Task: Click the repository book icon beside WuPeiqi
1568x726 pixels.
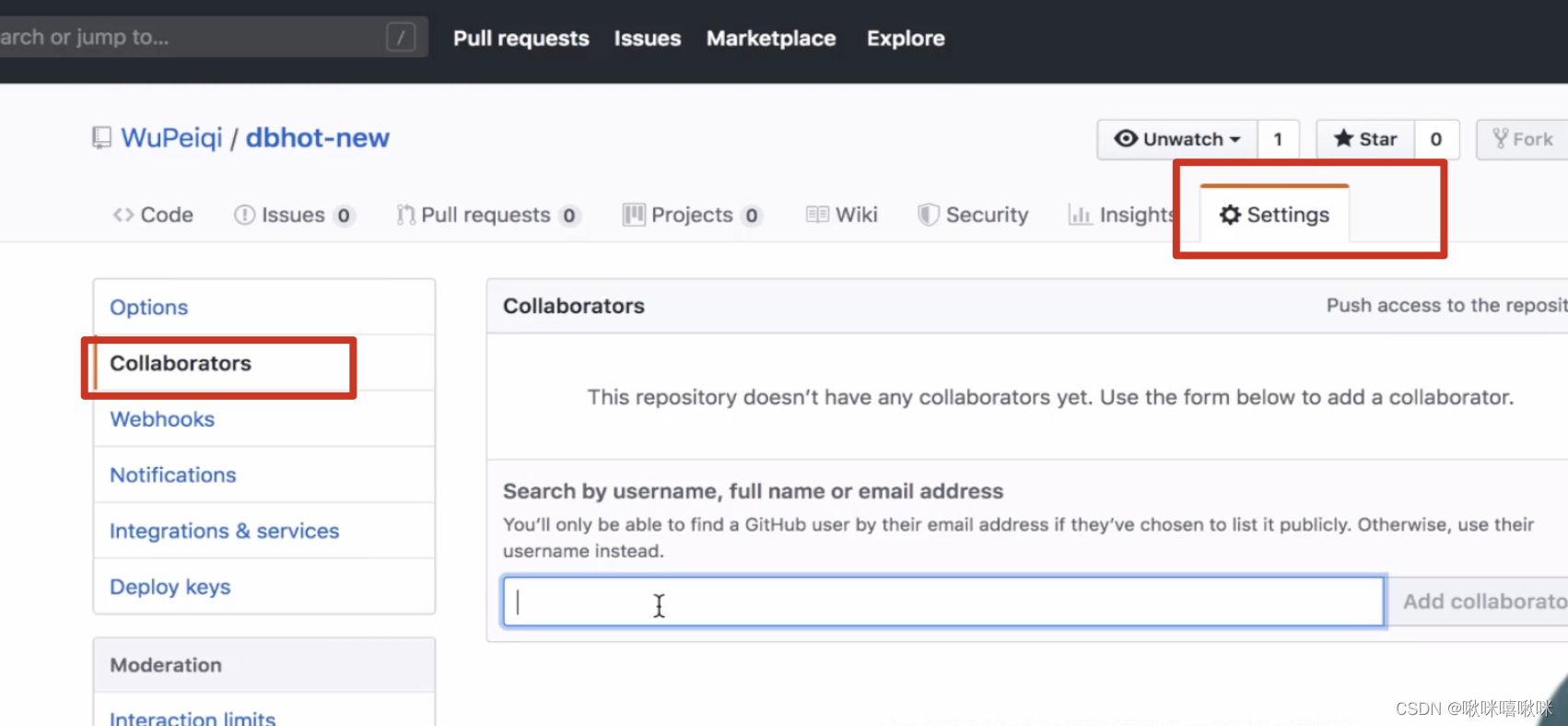Action: coord(101,138)
